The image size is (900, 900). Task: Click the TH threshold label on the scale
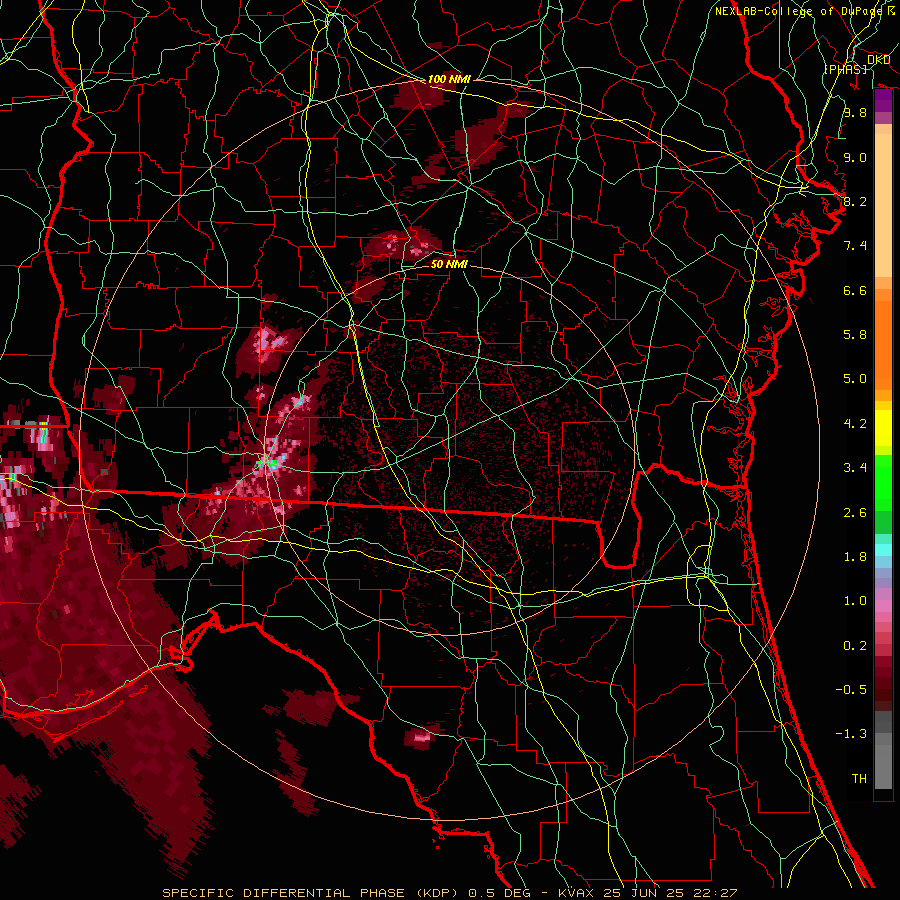[x=859, y=778]
